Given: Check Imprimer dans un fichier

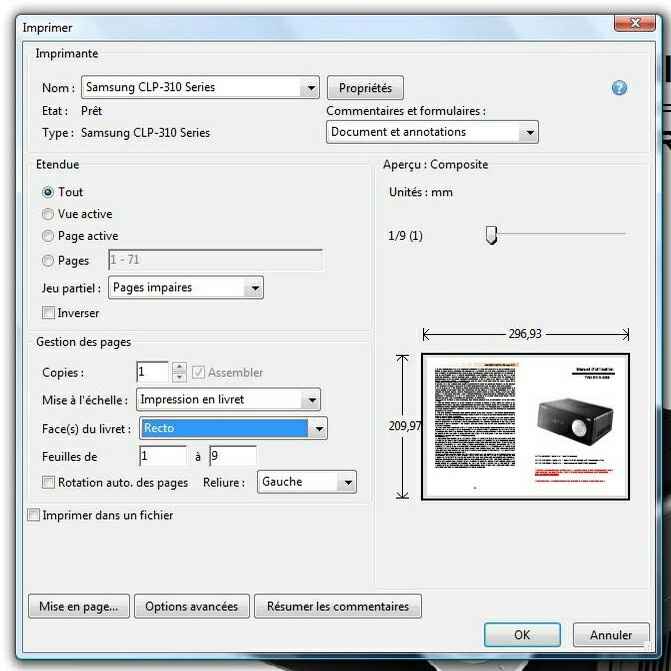Looking at the screenshot, I should (33, 515).
